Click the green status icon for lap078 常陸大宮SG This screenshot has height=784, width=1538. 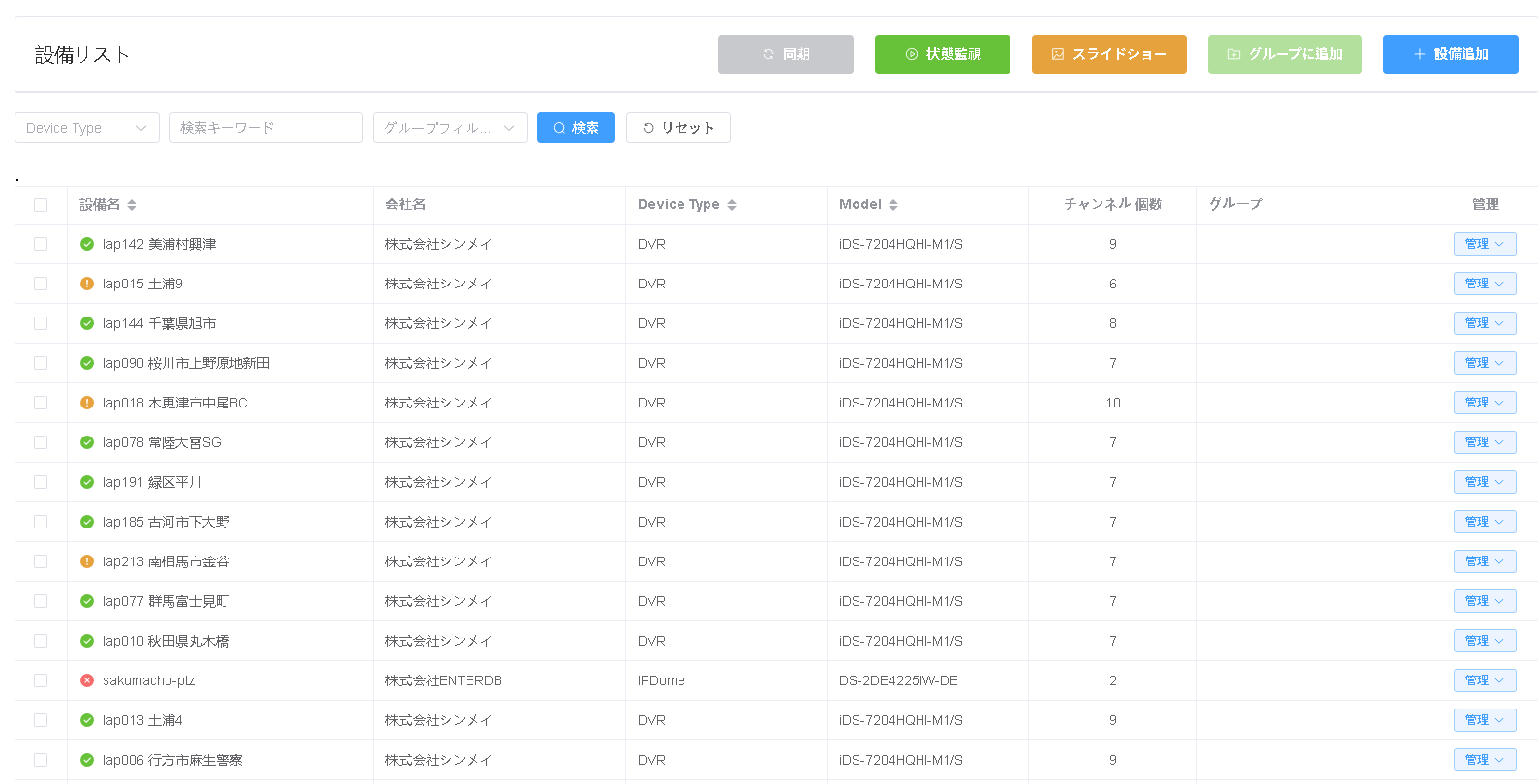[87, 442]
